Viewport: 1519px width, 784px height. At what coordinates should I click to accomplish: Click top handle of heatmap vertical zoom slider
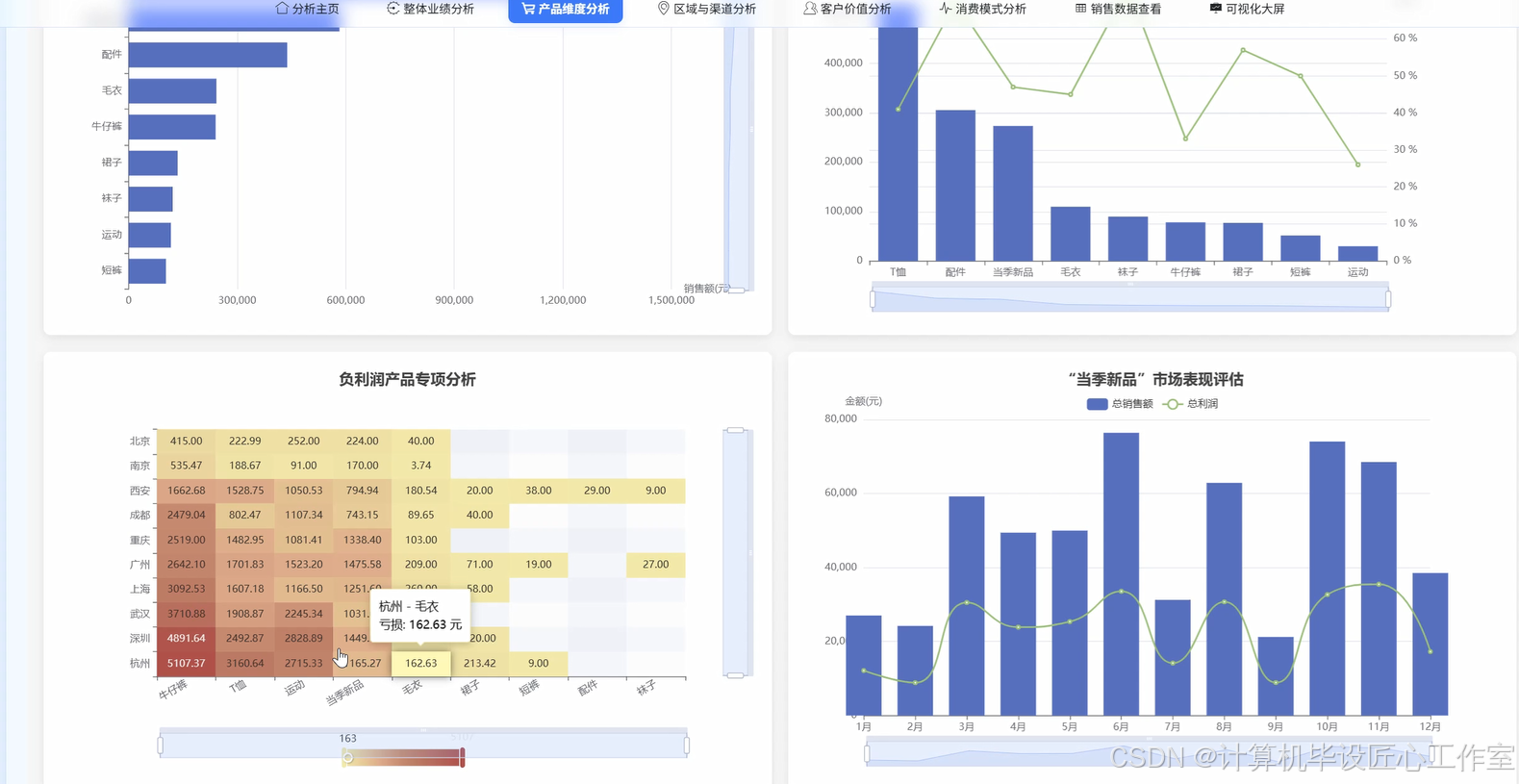click(736, 430)
